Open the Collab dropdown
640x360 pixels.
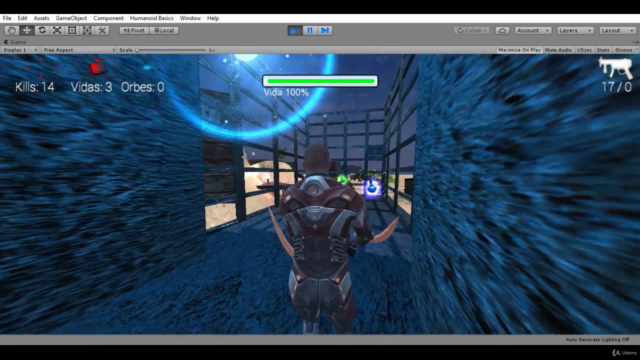472,31
